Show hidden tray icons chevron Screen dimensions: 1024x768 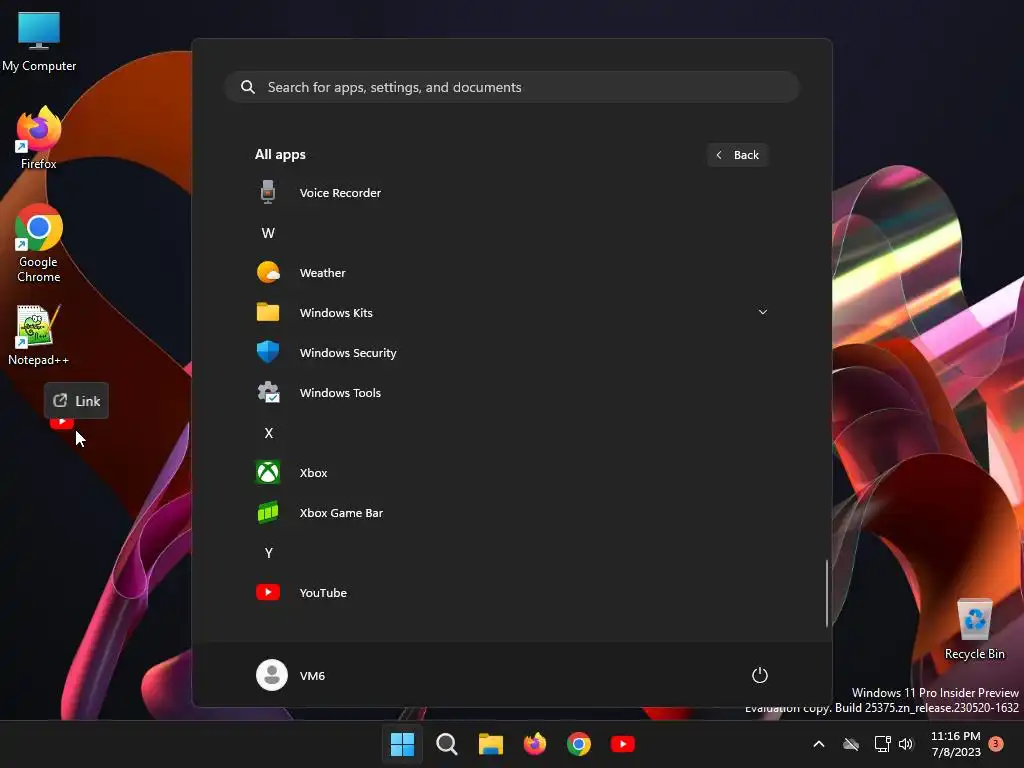[x=818, y=744]
